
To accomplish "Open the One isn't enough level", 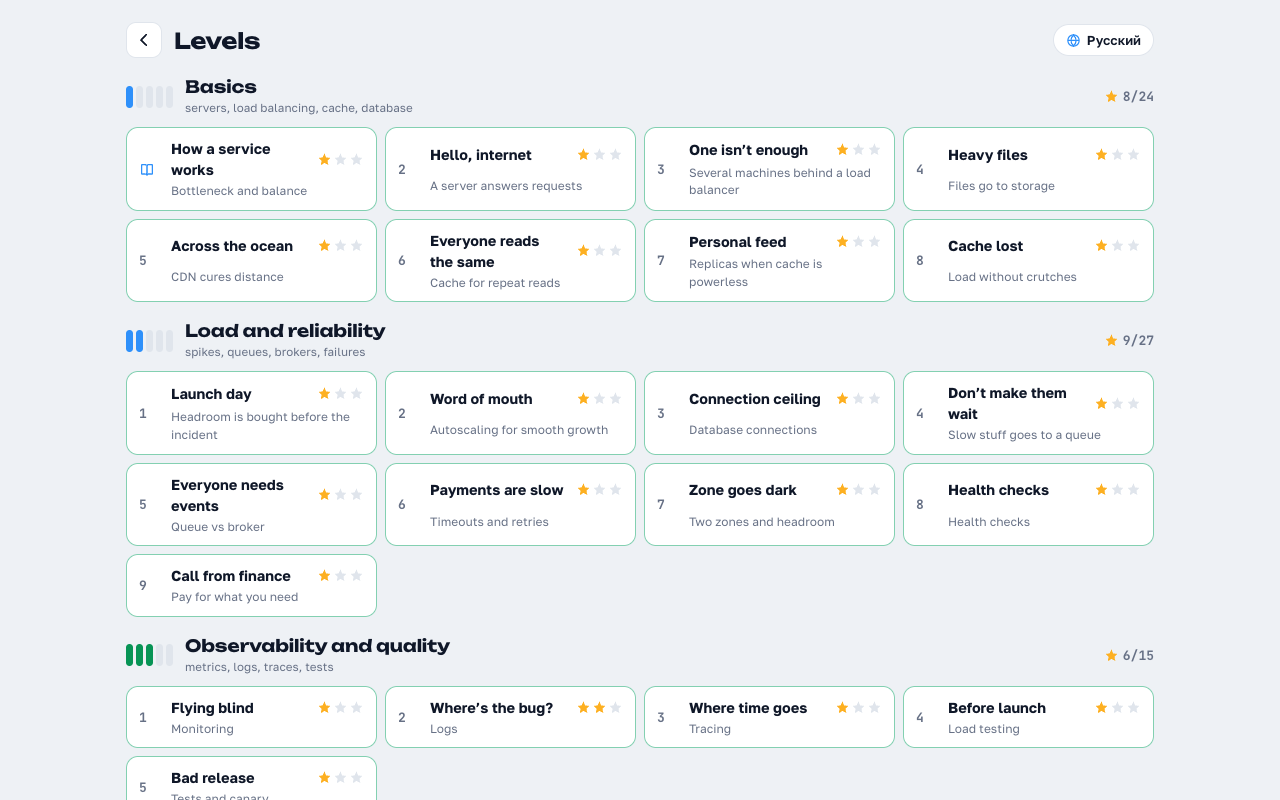I will tap(769, 169).
